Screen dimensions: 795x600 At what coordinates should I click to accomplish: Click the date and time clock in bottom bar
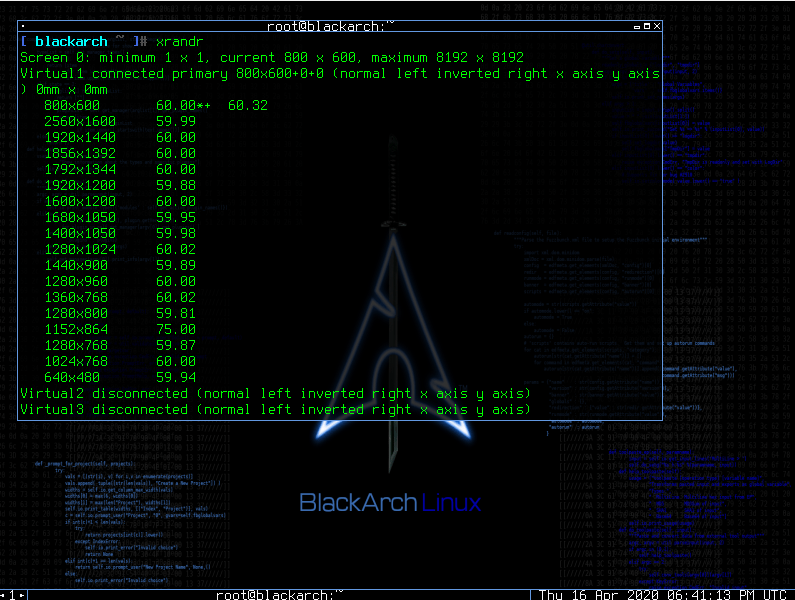click(x=663, y=594)
